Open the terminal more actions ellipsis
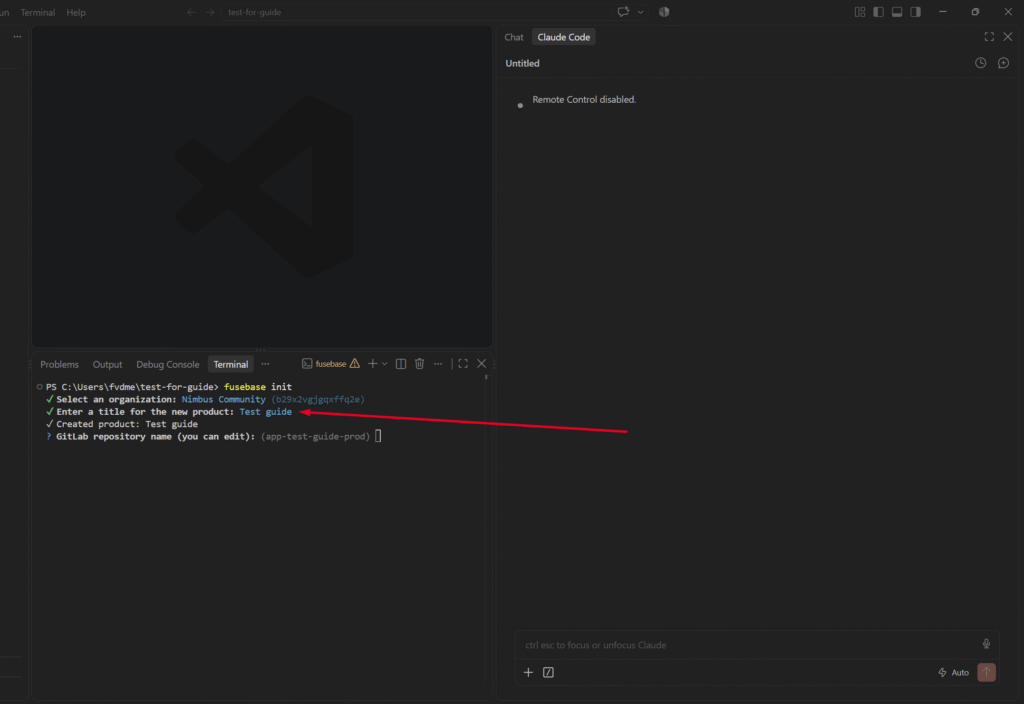Viewport: 1024px width, 704px height. tap(438, 363)
